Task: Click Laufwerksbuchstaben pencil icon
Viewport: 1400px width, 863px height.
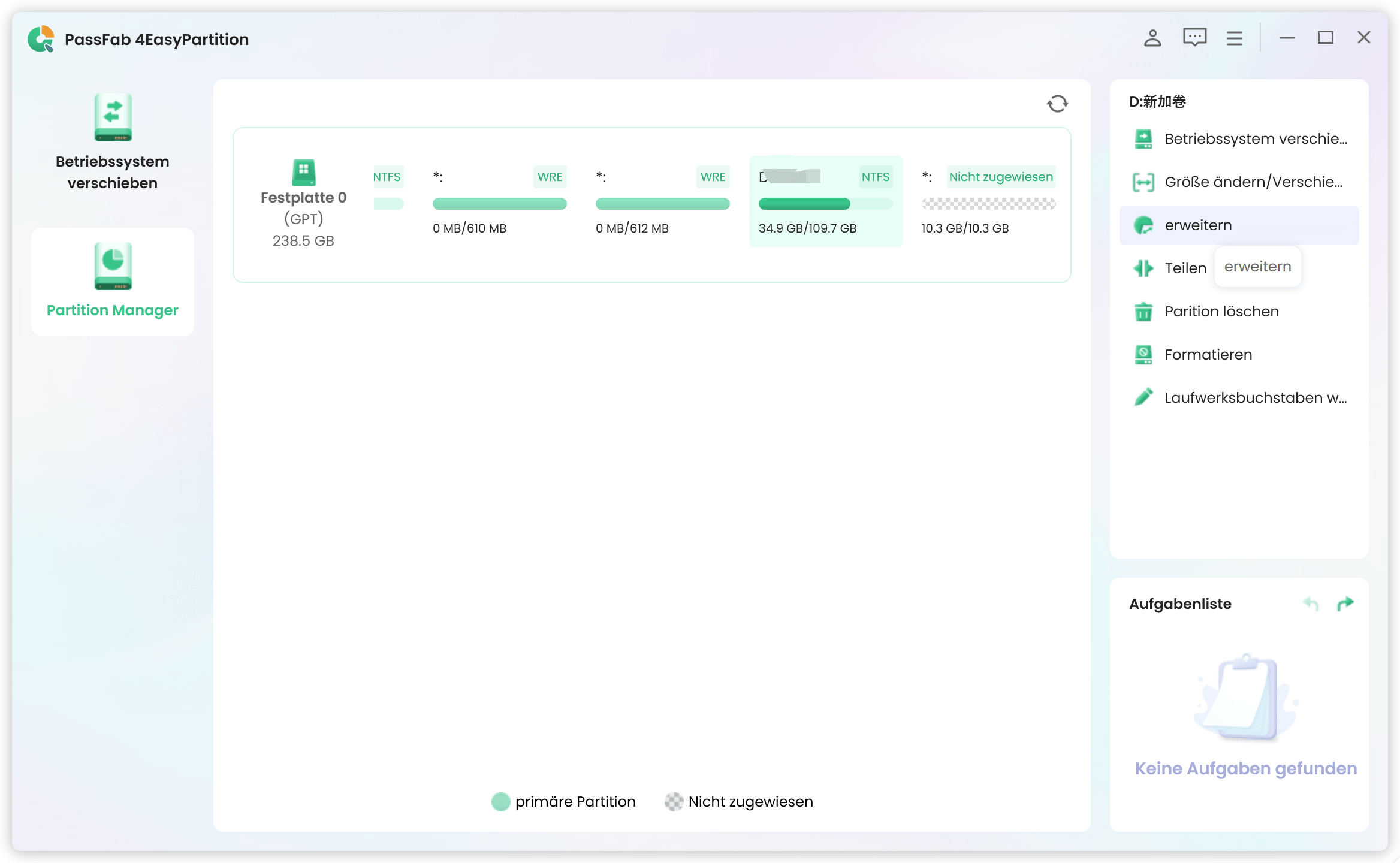Action: click(x=1143, y=397)
